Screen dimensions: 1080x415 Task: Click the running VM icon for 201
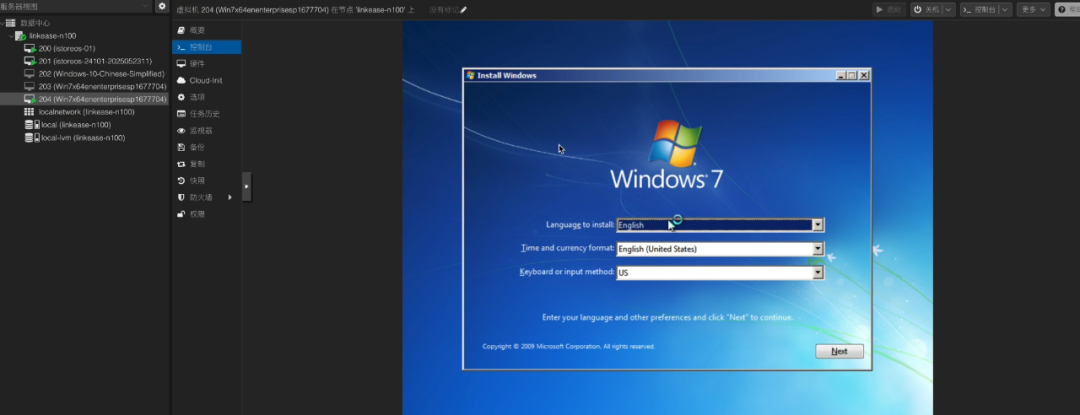(30, 61)
